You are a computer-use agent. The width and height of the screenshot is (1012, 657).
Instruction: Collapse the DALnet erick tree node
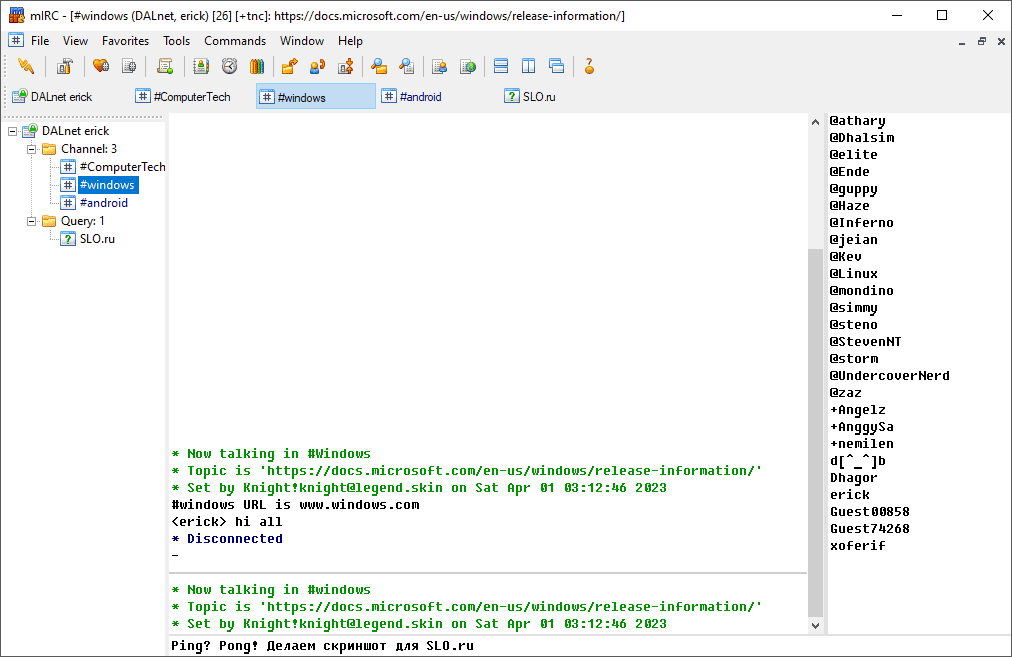[12, 131]
